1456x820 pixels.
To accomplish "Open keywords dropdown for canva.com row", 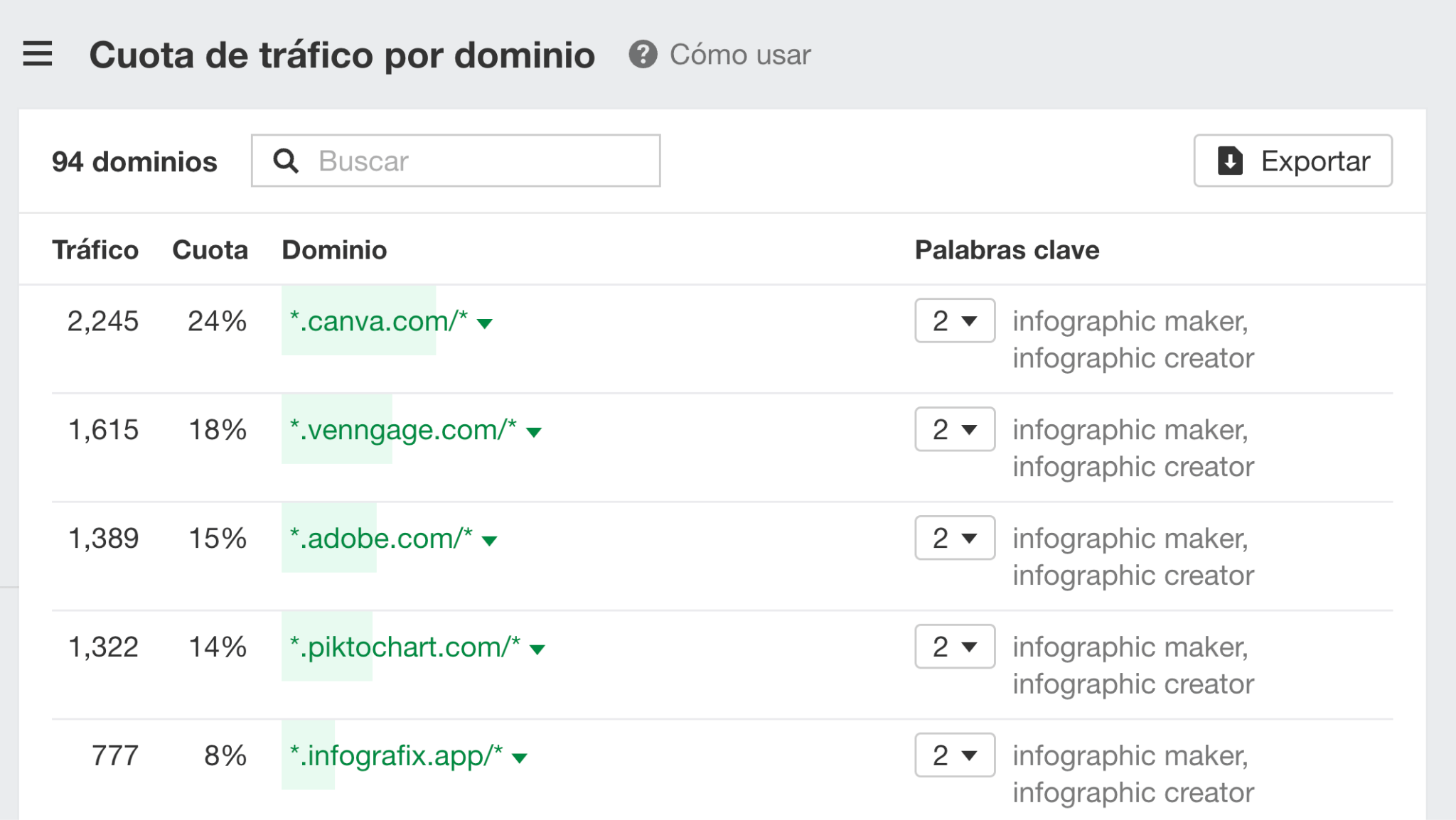I will tap(954, 320).
